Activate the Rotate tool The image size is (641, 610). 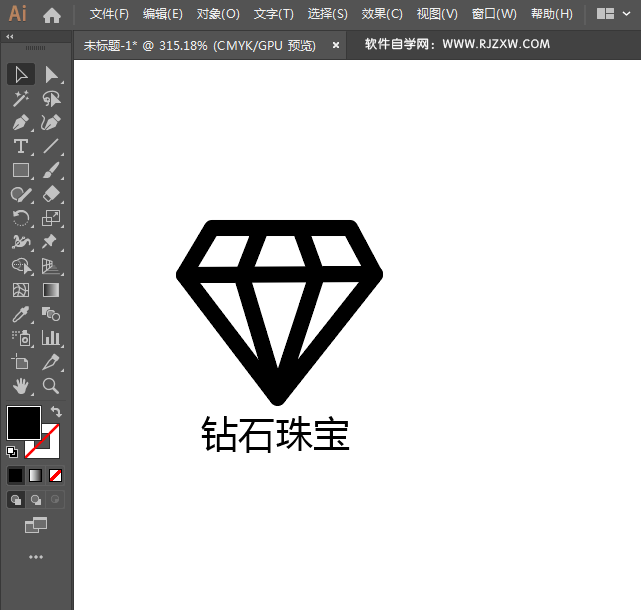(21, 218)
